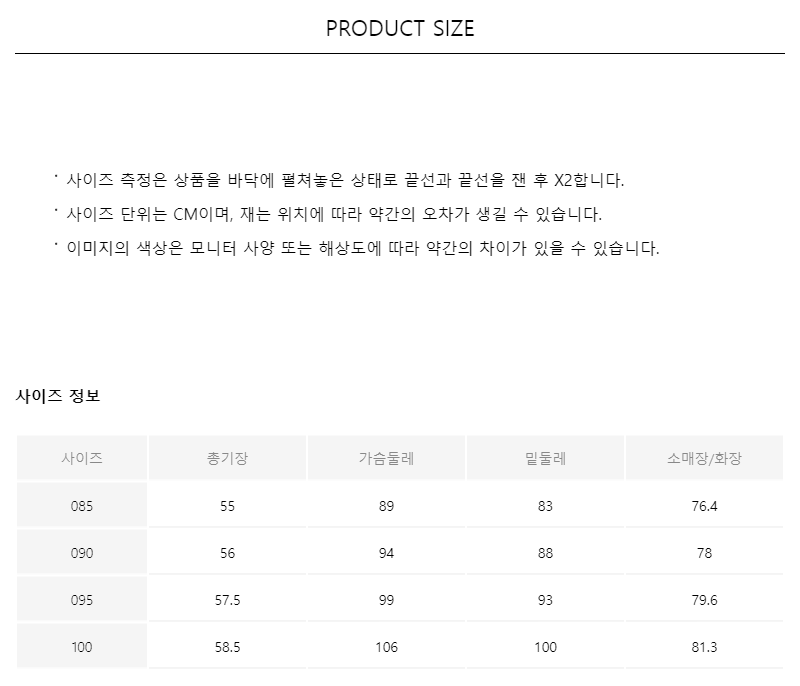Click the 76.4 sleeve length value
The height and width of the screenshot is (686, 800).
pyautogui.click(x=704, y=506)
